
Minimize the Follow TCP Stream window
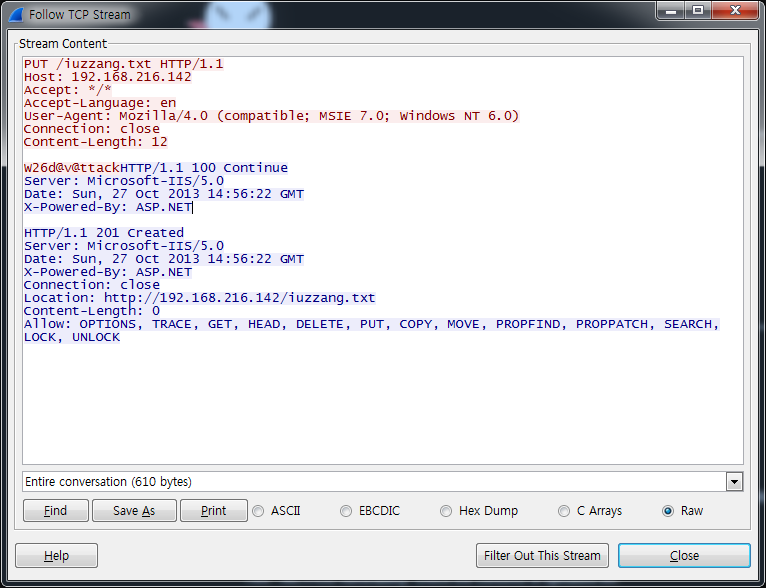coord(671,11)
